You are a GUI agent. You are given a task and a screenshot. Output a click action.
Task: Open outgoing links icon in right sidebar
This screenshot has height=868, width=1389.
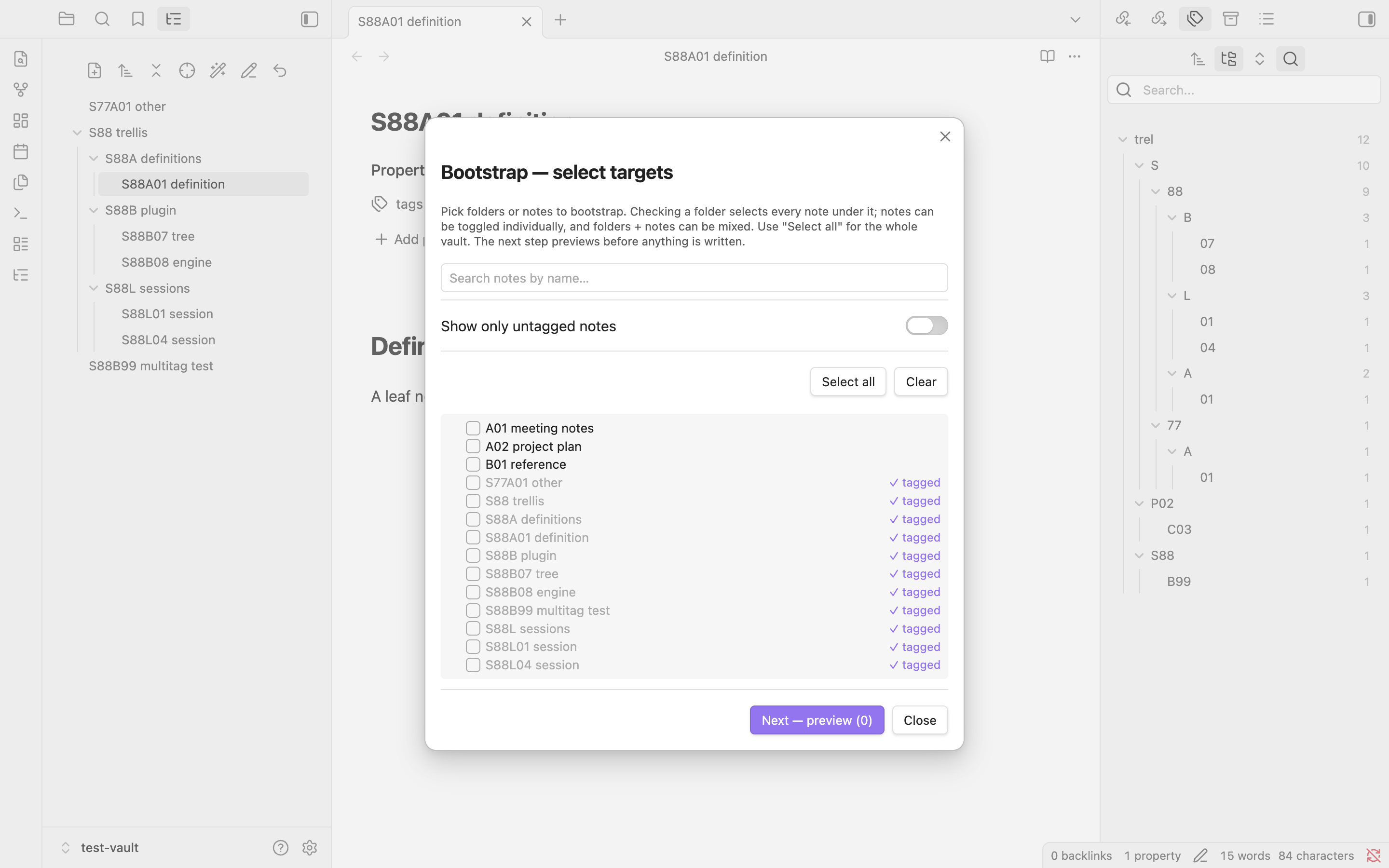pyautogui.click(x=1159, y=19)
